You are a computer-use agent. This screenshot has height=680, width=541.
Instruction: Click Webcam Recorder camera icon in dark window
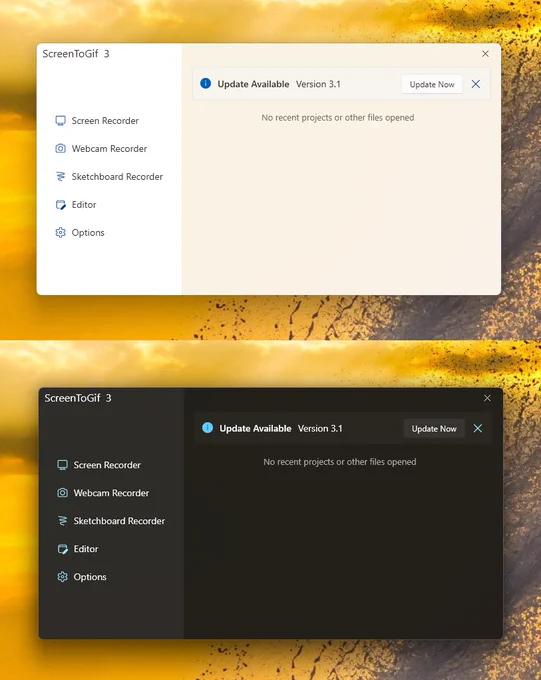tap(62, 493)
